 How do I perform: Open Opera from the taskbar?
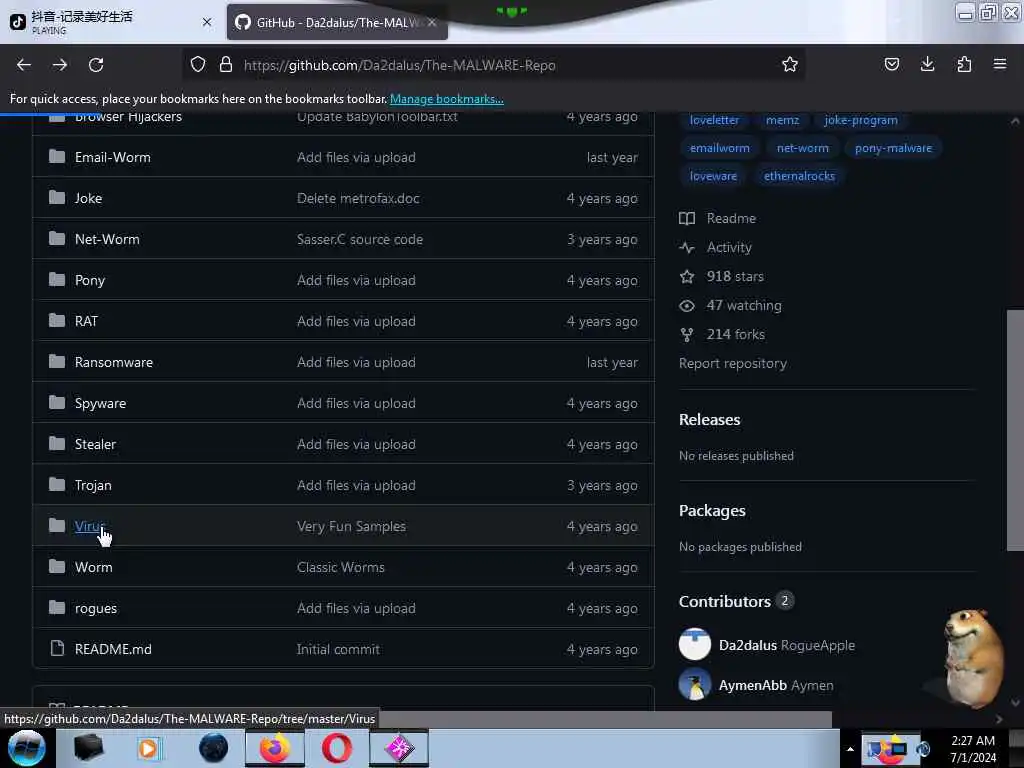coord(337,748)
